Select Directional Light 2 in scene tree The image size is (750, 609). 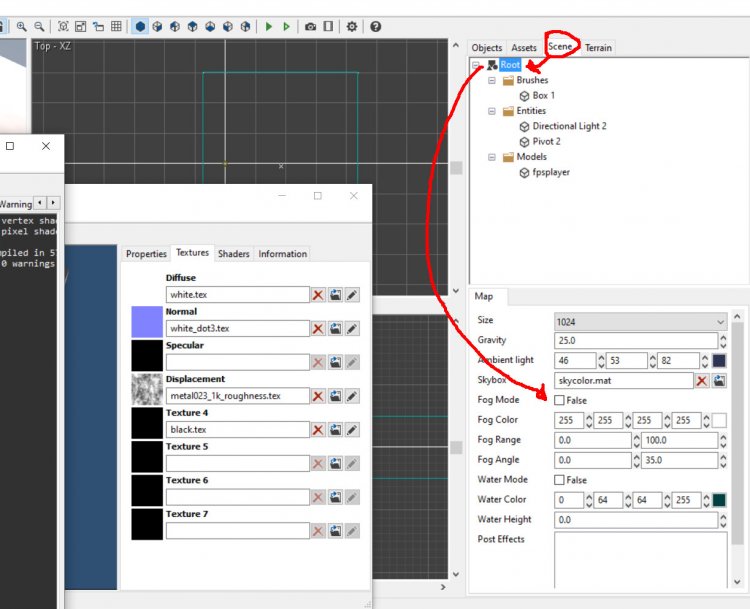569,127
